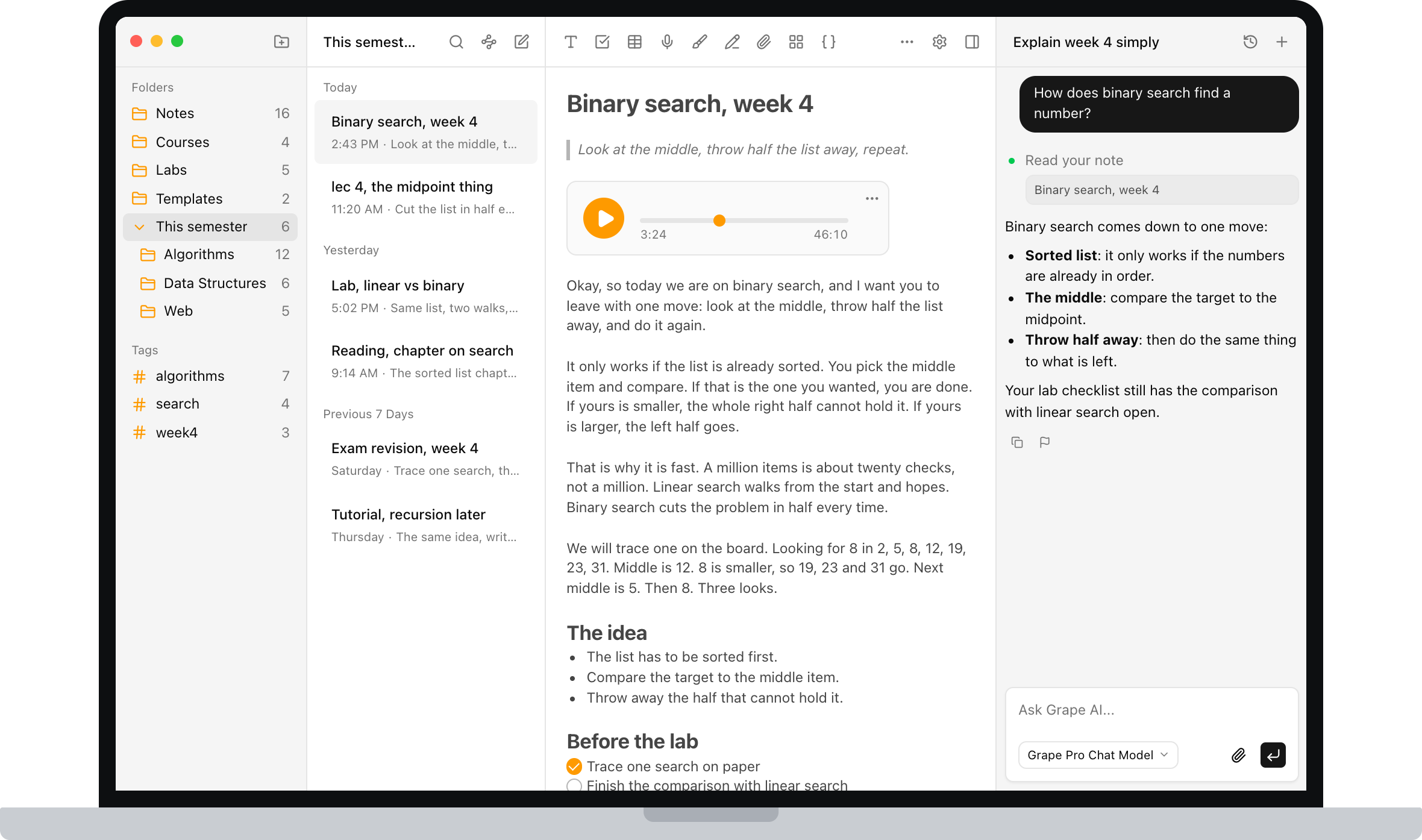Search notes with the magnifier icon
1422x840 pixels.
tap(456, 42)
